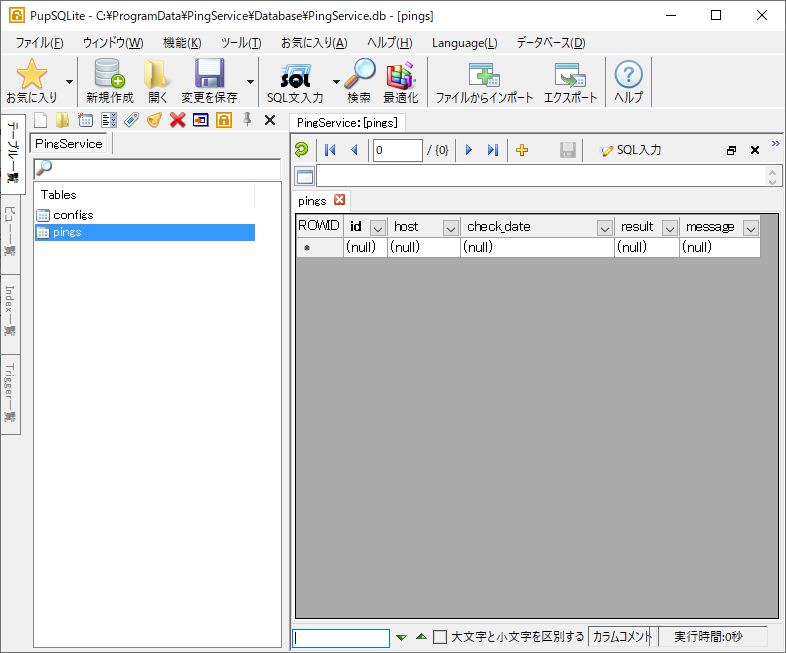Switch to the Index一覧 side tab
The width and height of the screenshot is (786, 653).
[10, 310]
